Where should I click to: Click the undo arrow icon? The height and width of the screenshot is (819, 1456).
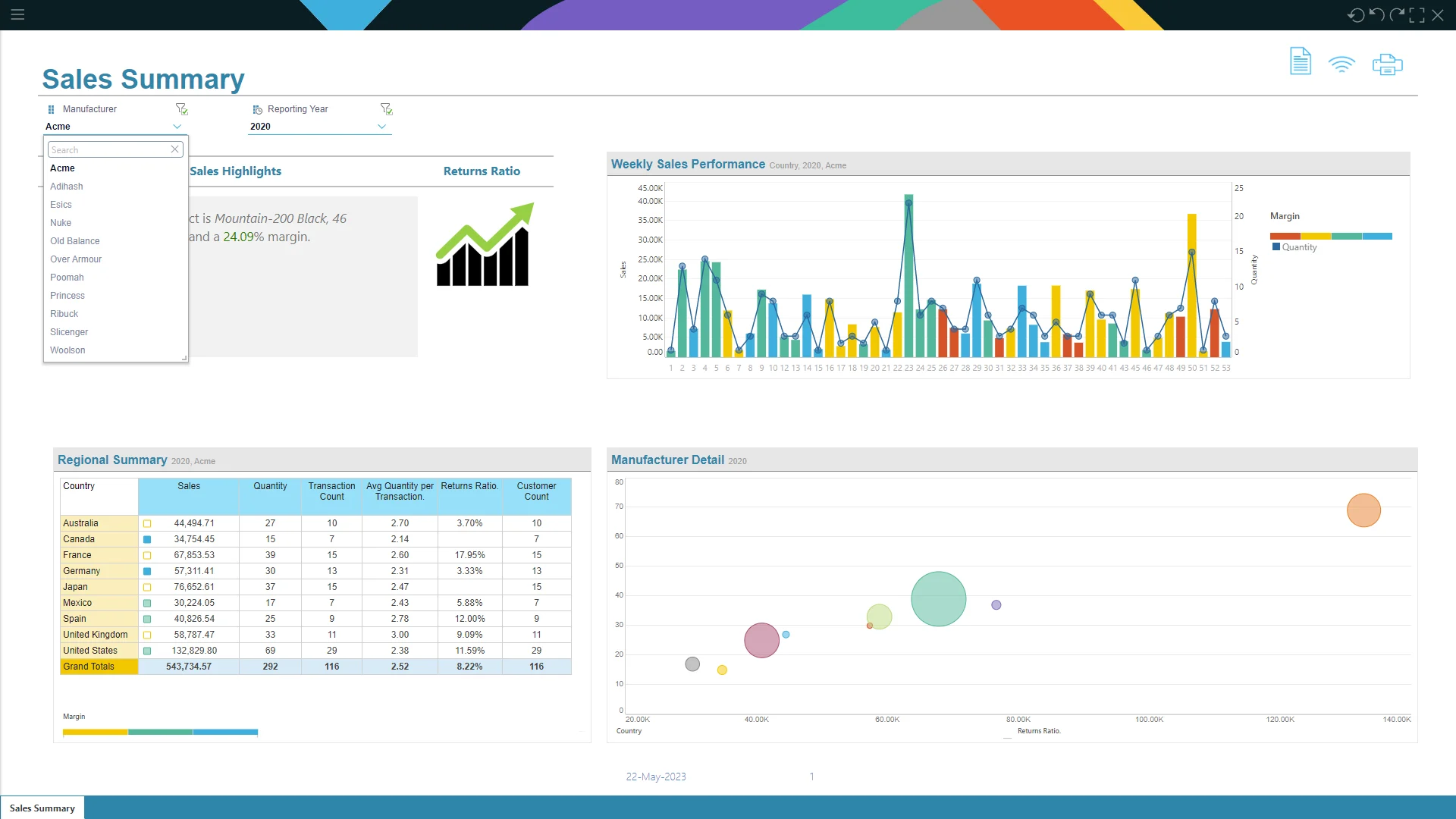[x=1376, y=15]
